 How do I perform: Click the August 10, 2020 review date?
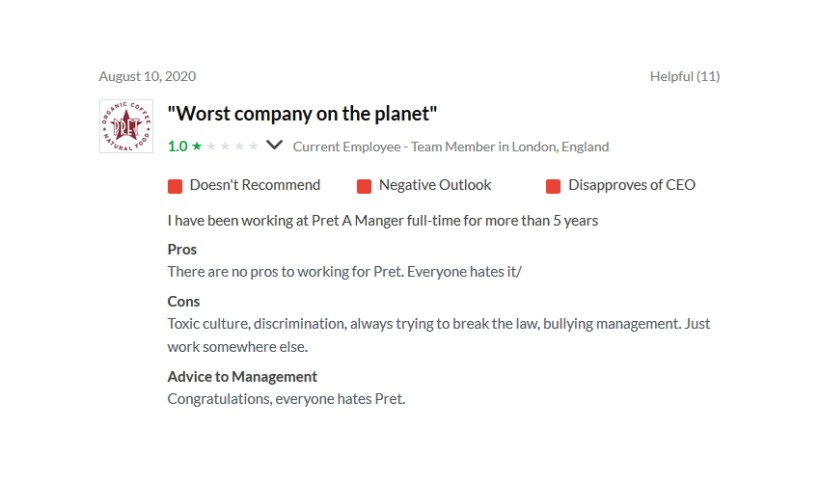click(147, 76)
